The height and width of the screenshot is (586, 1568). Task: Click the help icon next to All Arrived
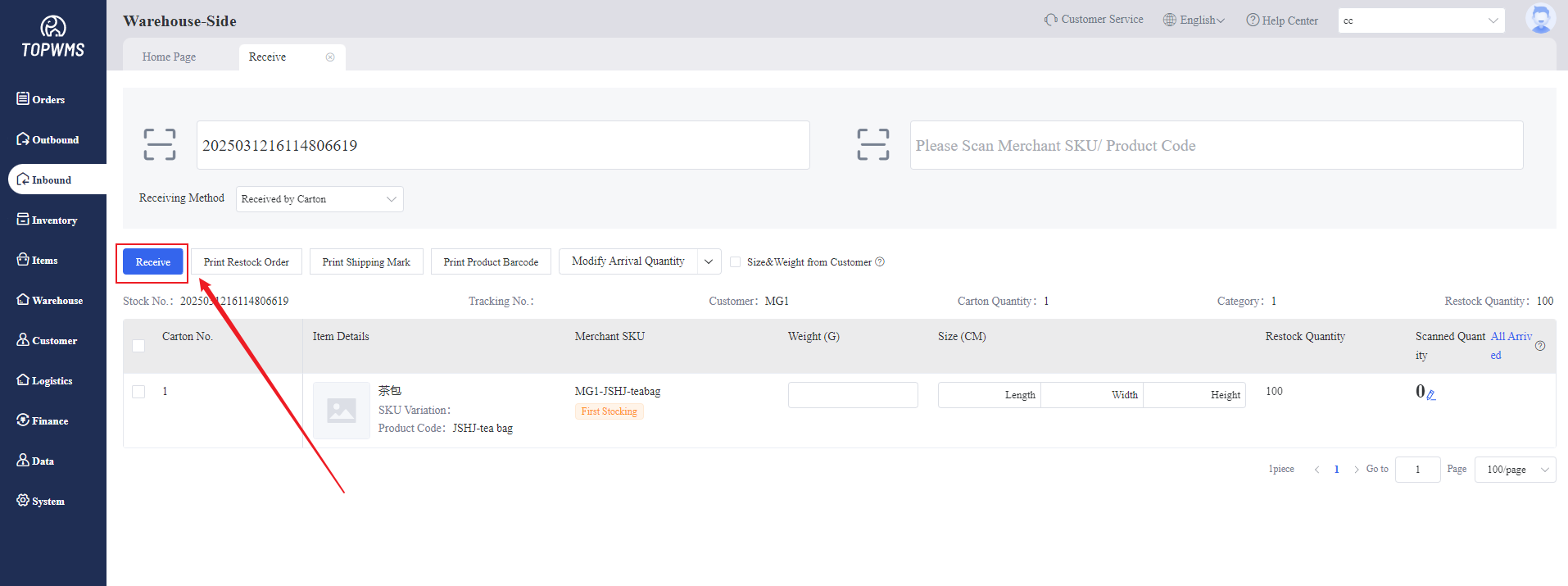(x=1540, y=346)
